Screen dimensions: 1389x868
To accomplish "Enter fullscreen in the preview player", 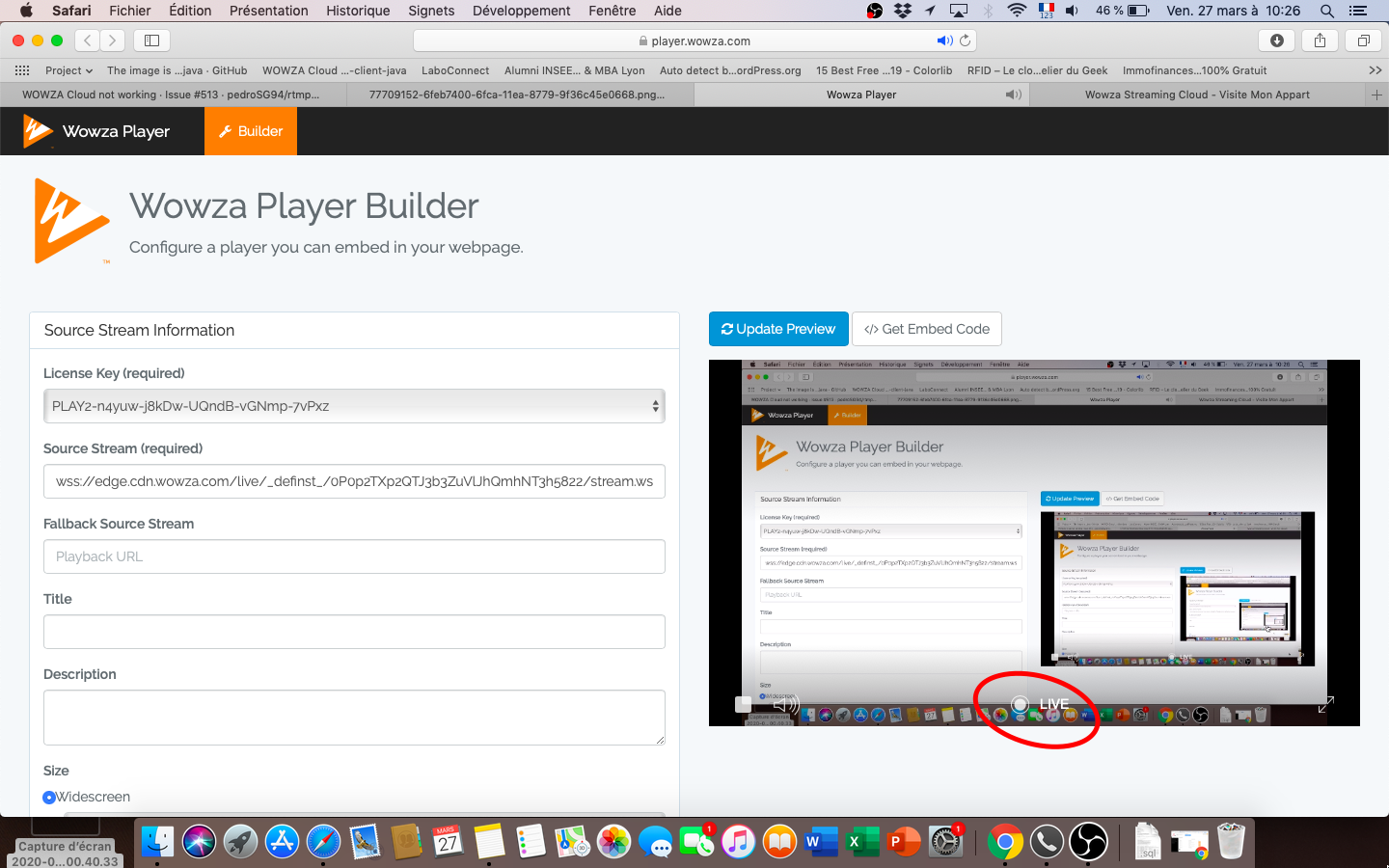I will click(x=1326, y=705).
